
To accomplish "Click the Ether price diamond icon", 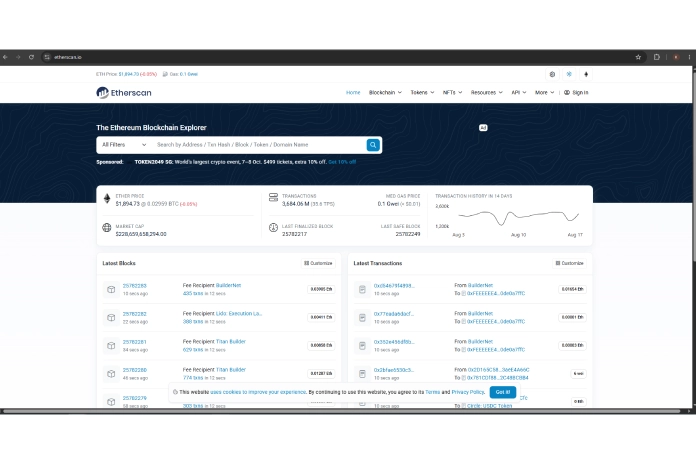I will 107,198.
